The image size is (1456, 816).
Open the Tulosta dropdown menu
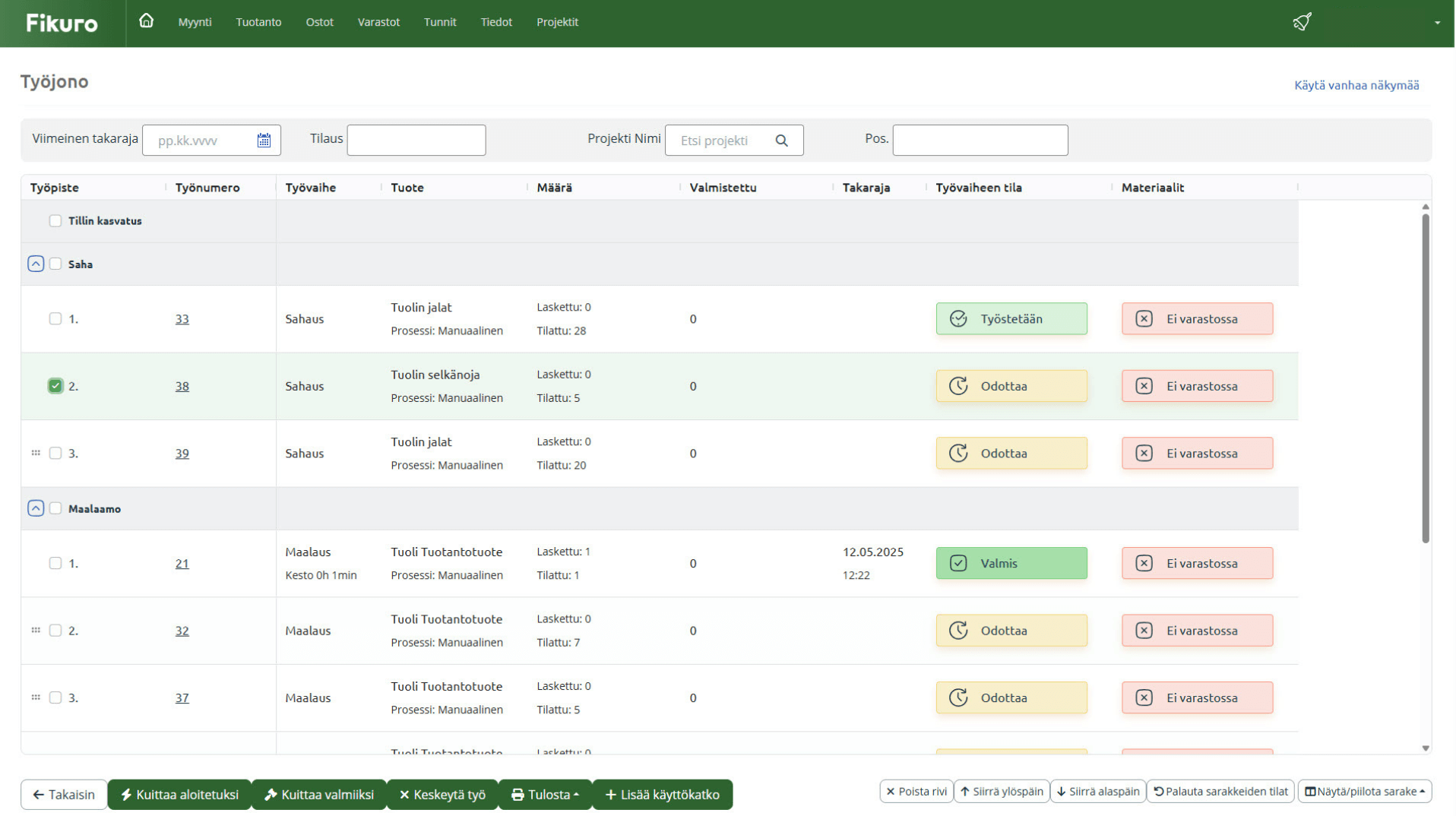(x=545, y=795)
